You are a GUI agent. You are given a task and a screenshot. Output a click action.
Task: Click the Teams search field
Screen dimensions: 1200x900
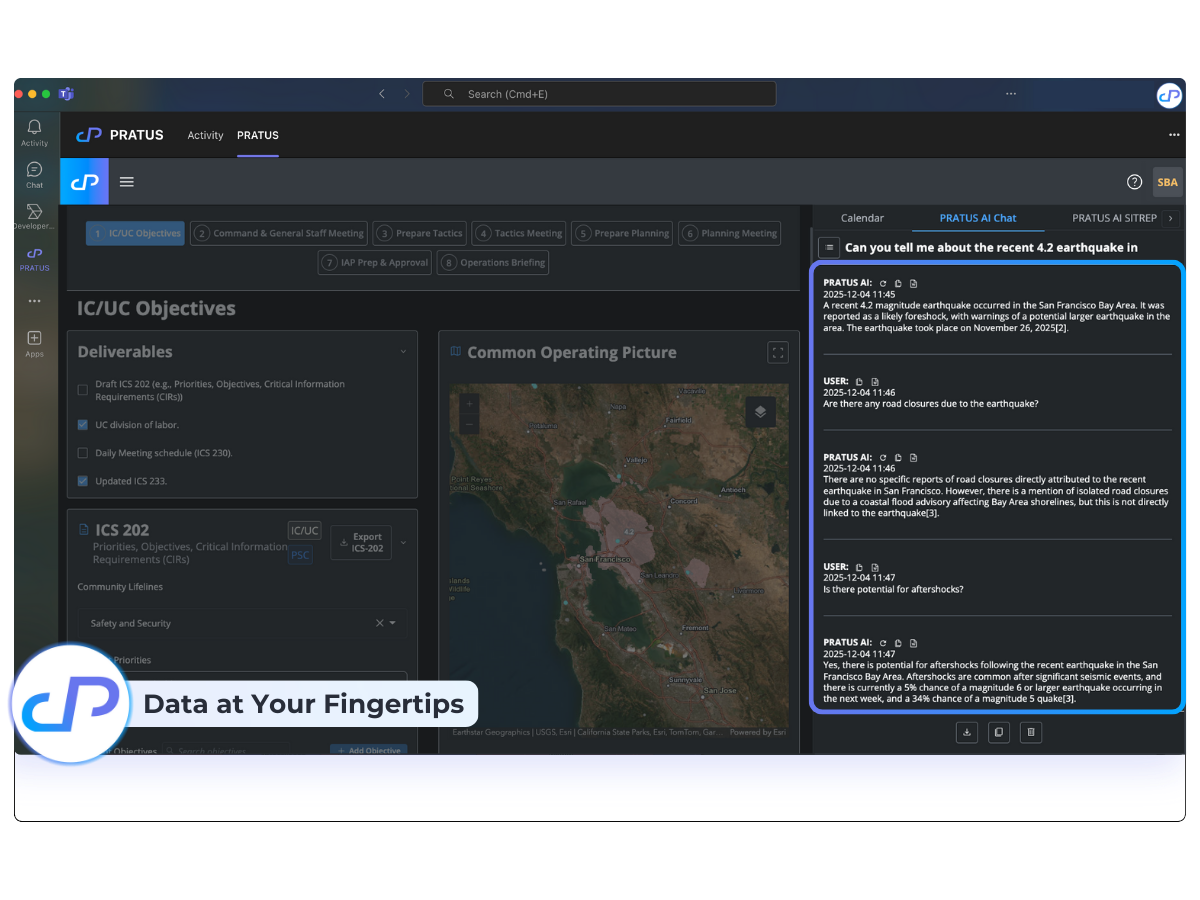click(600, 94)
